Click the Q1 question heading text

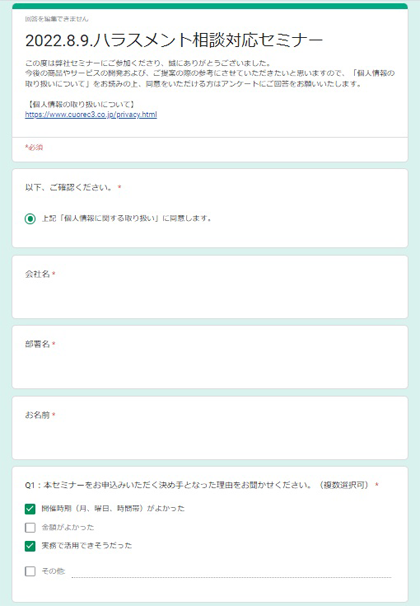[x=197, y=485]
